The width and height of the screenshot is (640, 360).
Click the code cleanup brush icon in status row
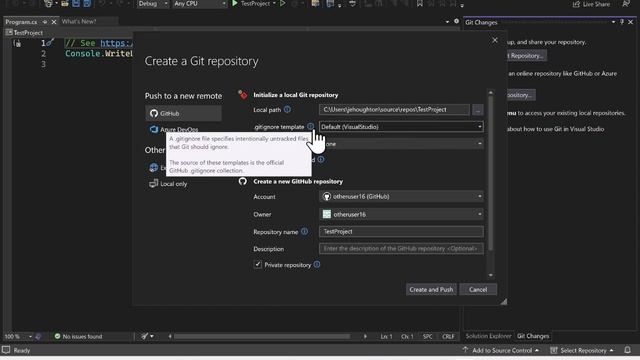tap(144, 336)
